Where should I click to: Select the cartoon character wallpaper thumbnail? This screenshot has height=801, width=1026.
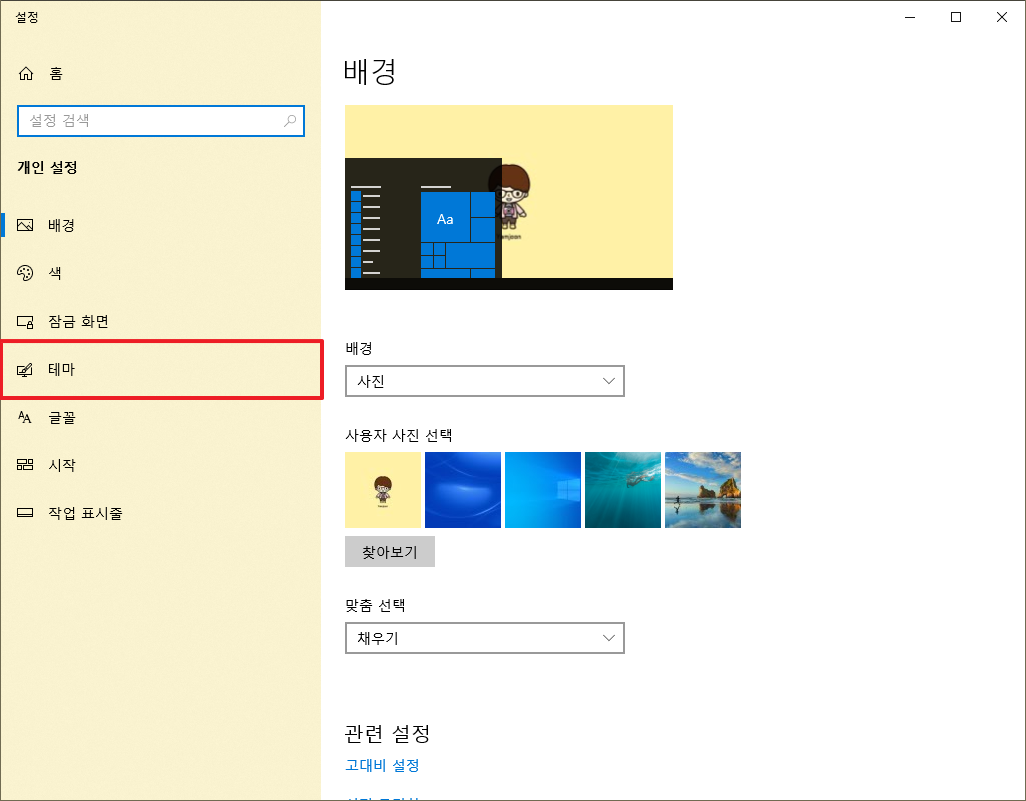coord(383,490)
